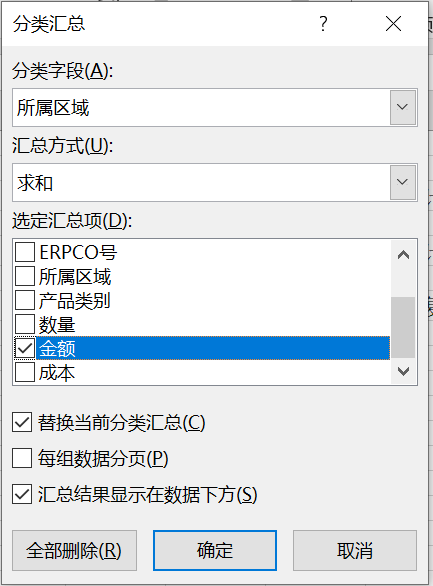
Task: Click the list scroll down arrow
Action: point(403,371)
